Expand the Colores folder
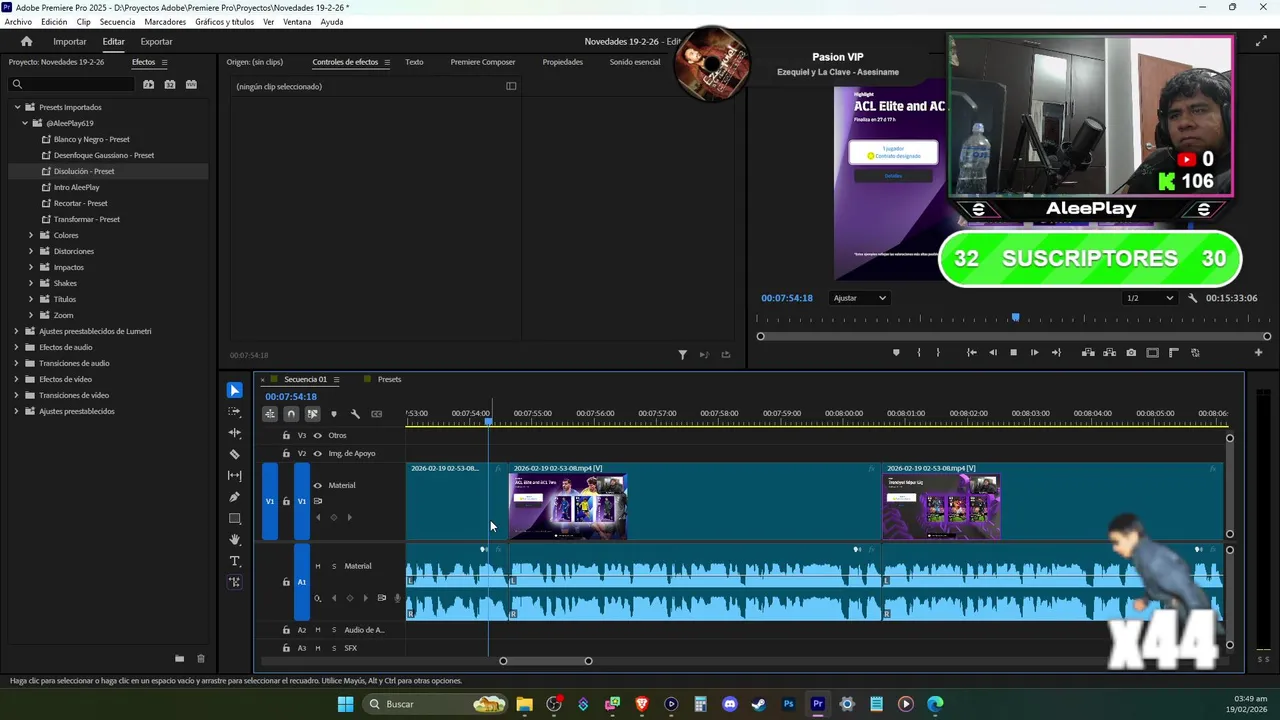Viewport: 1280px width, 720px height. 31,235
